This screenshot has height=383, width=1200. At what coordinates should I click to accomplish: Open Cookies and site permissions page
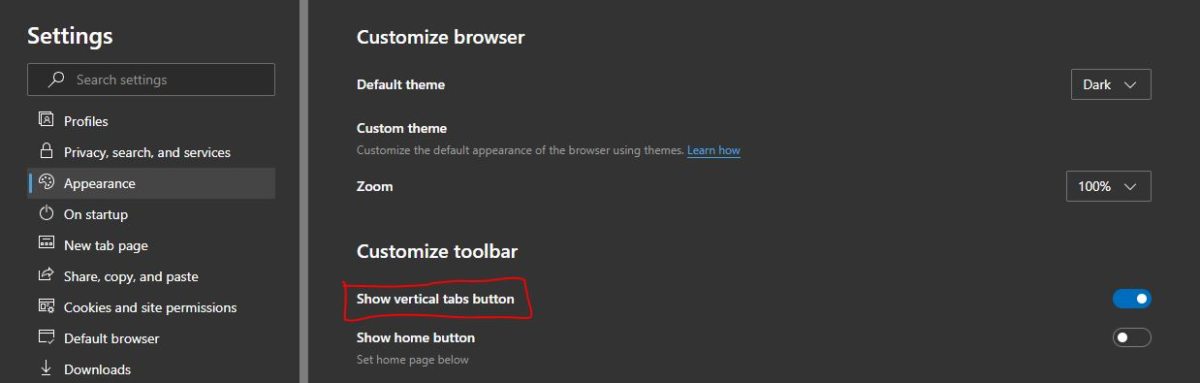click(151, 307)
